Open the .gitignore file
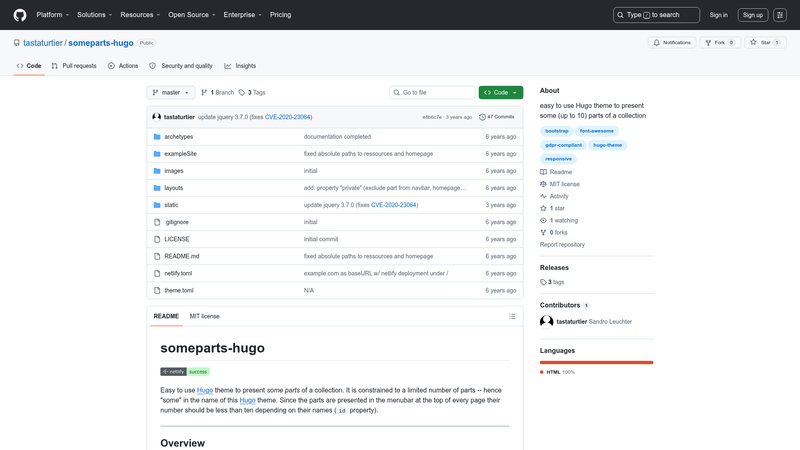Image resolution: width=800 pixels, height=450 pixels. click(x=176, y=222)
